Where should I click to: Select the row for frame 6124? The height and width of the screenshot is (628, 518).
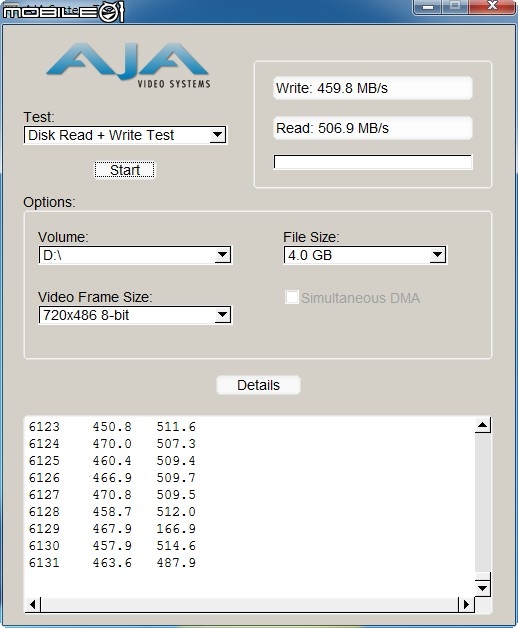(112, 444)
